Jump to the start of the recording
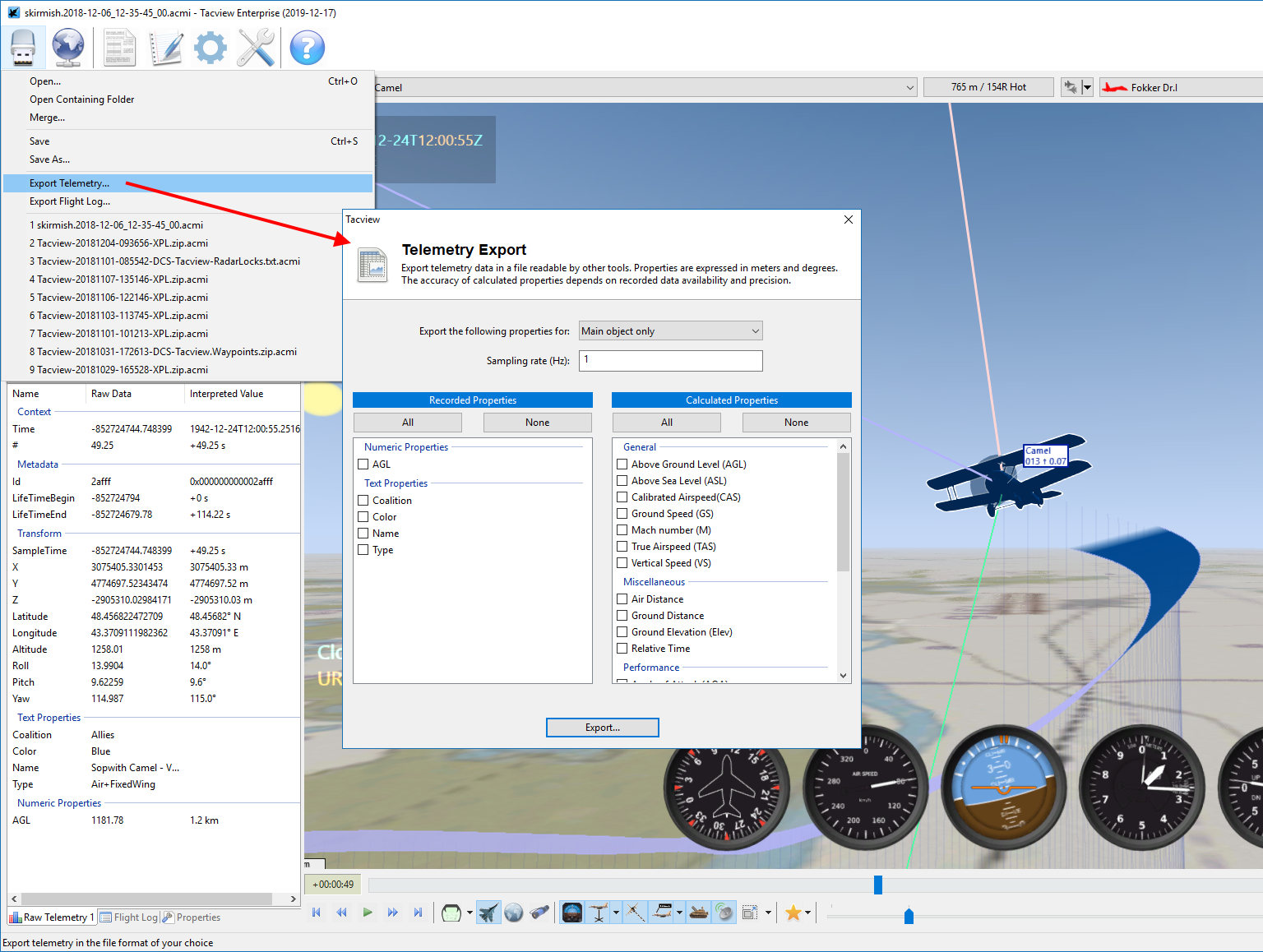Viewport: 1263px width, 952px height. (316, 913)
